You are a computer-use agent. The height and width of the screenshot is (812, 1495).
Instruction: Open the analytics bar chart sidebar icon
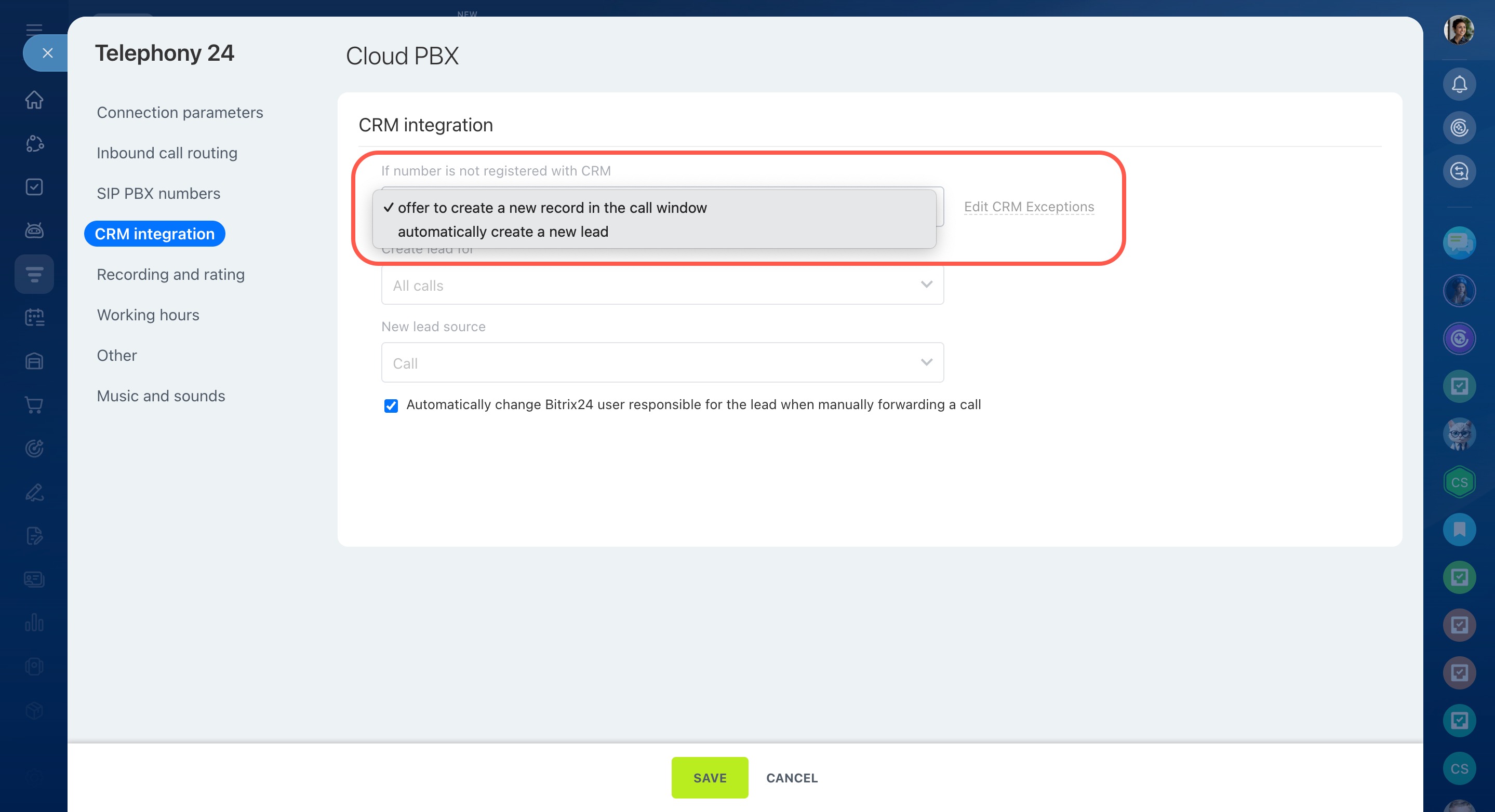click(x=34, y=622)
